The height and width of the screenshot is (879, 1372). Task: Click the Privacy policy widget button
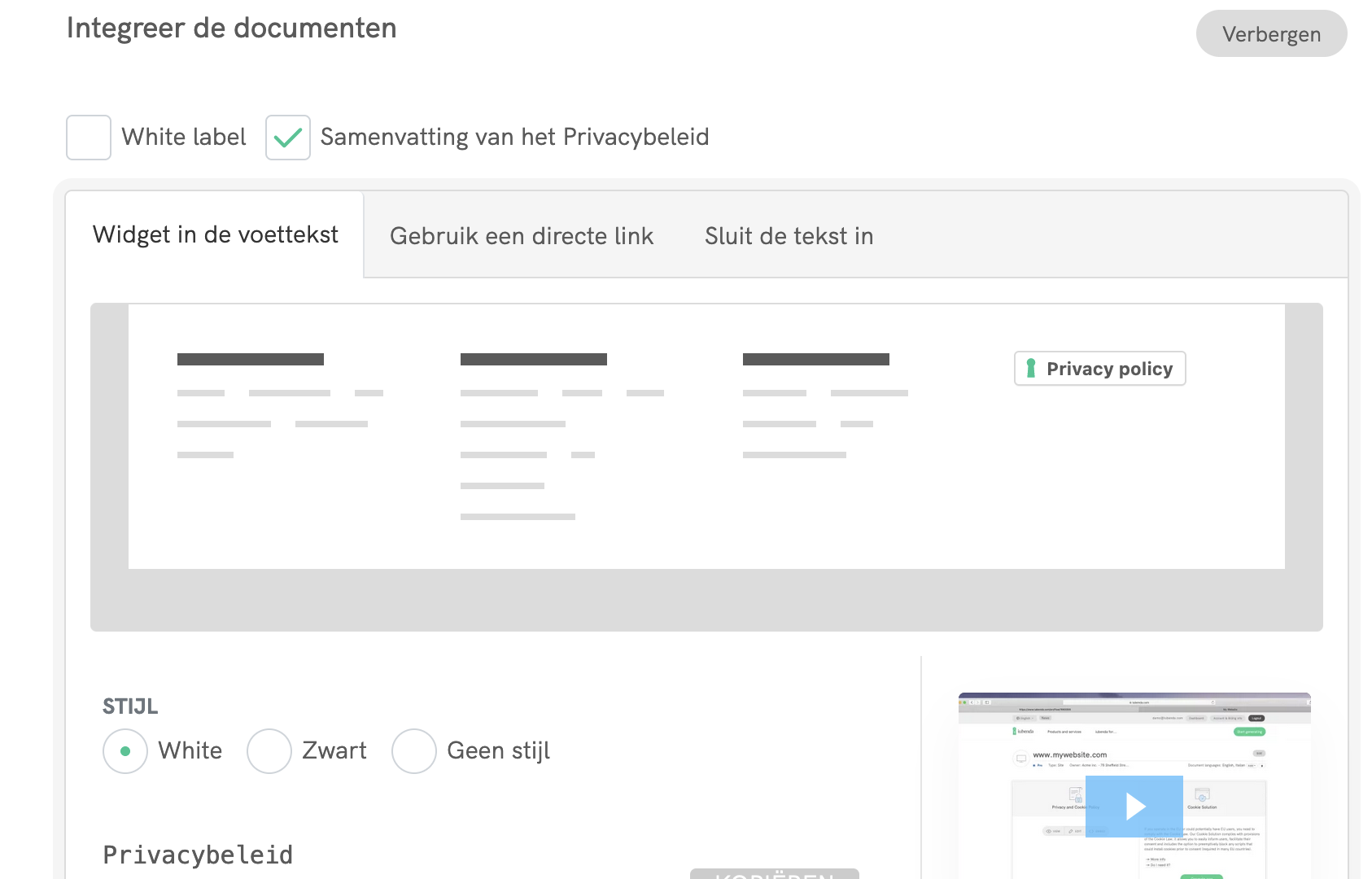1100,369
